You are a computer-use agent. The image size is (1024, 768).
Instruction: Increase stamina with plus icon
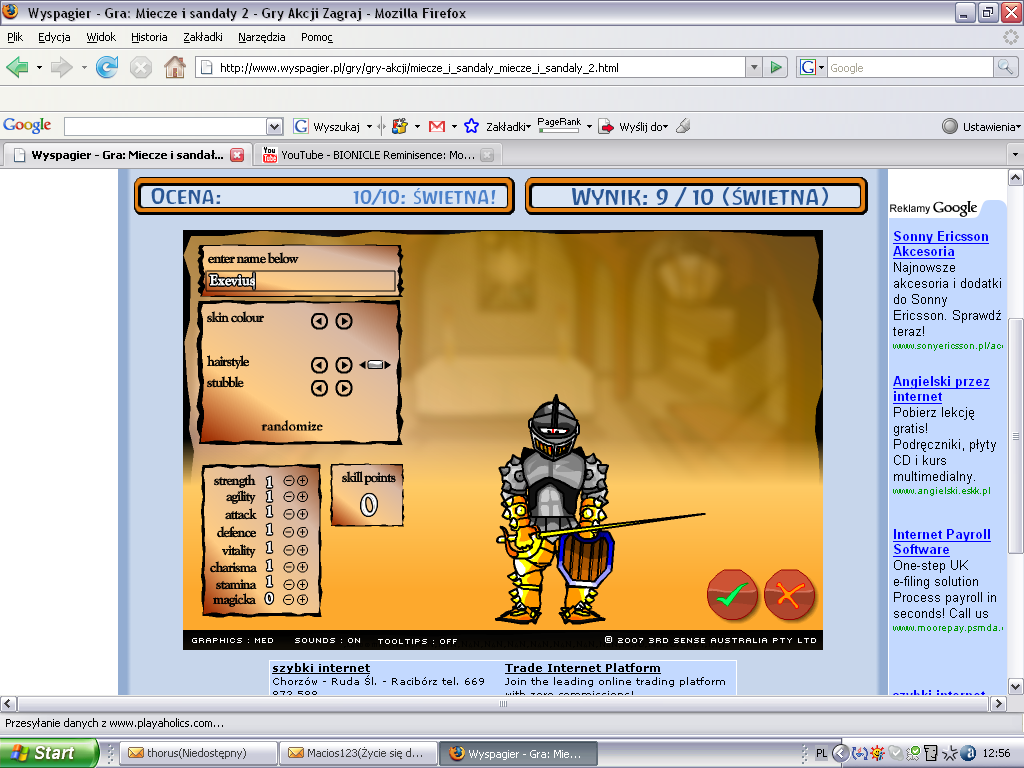click(302, 584)
